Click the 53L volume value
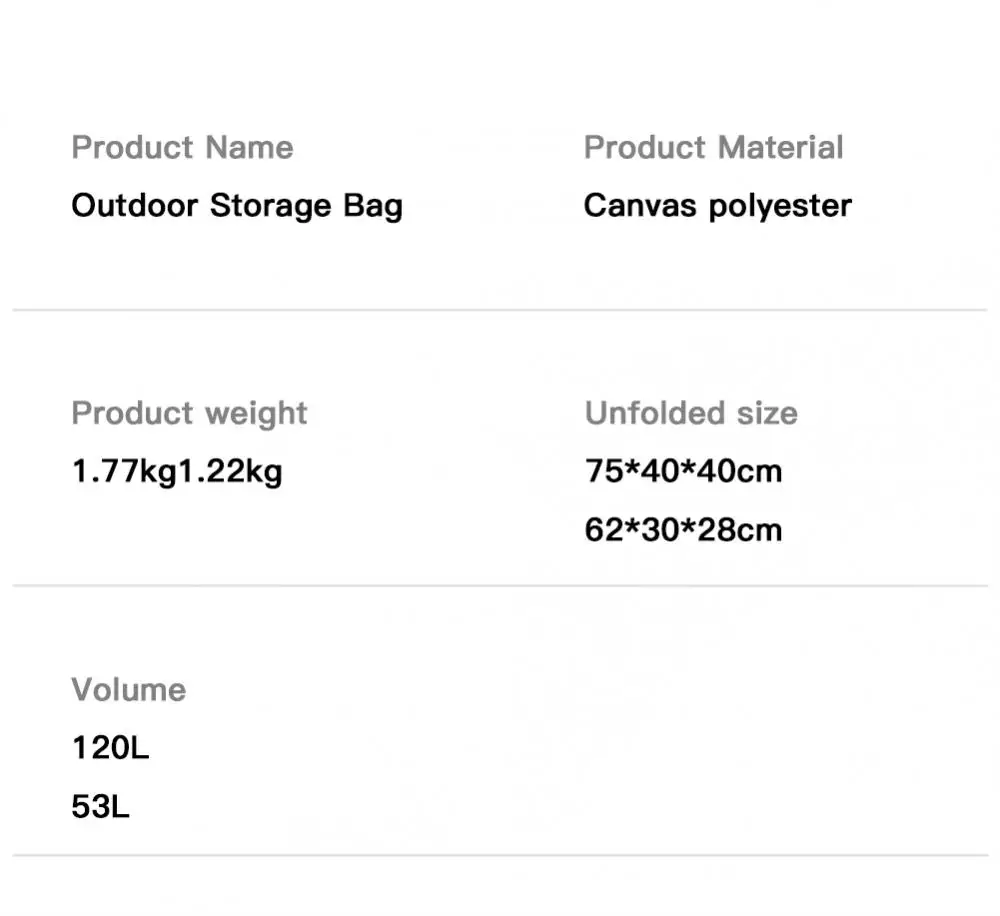1000x916 pixels. pos(100,806)
